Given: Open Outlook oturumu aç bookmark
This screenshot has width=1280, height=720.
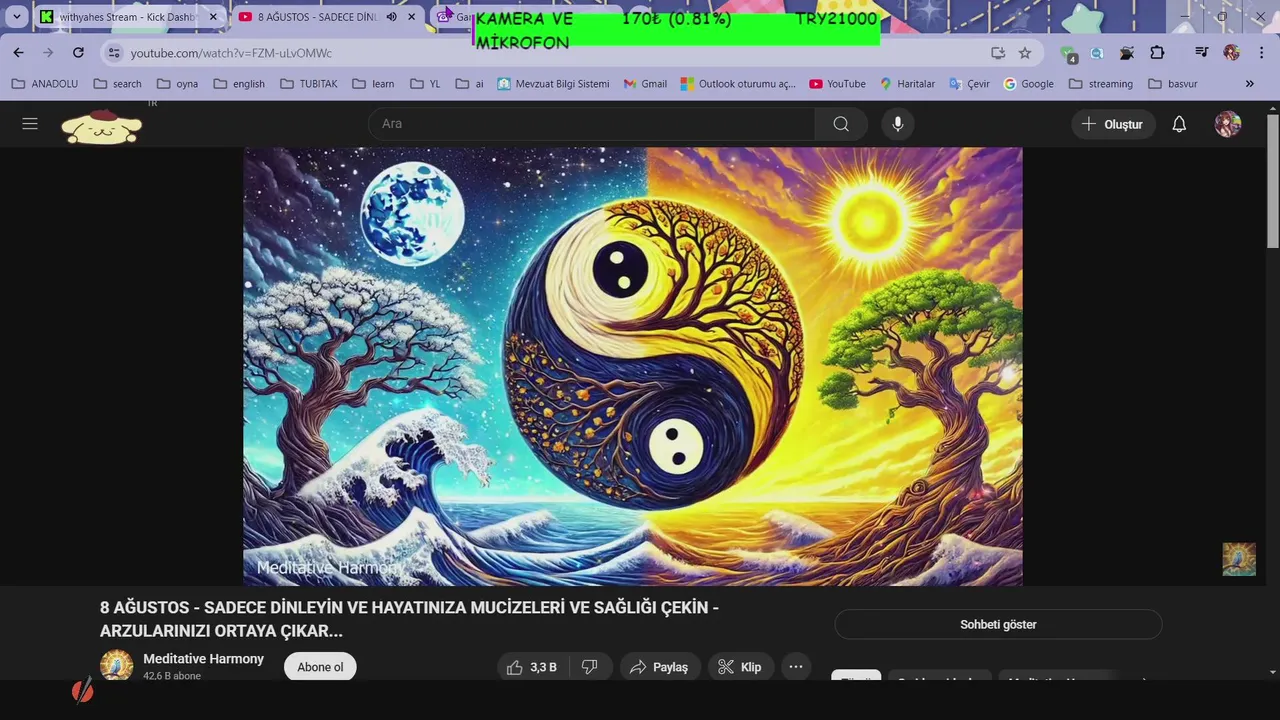Looking at the screenshot, I should pyautogui.click(x=738, y=84).
